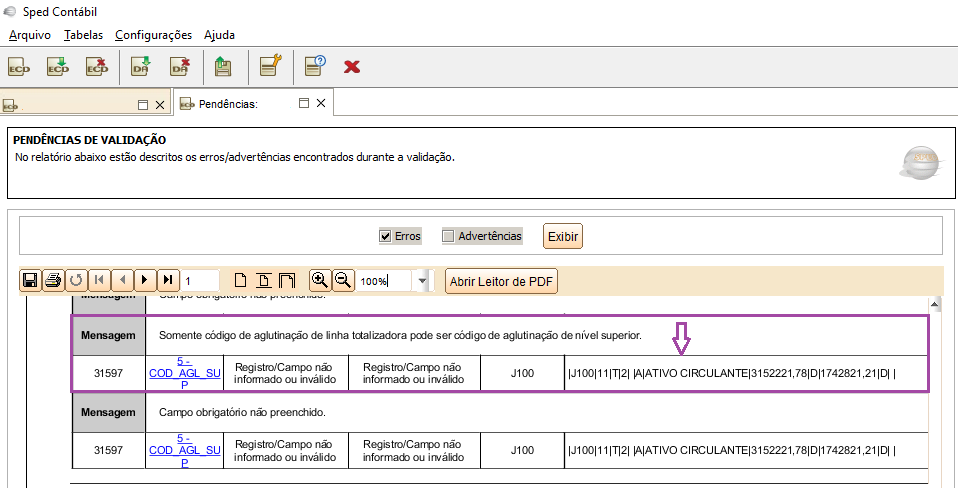Fit report to page width
958x488 pixels.
[x=287, y=280]
